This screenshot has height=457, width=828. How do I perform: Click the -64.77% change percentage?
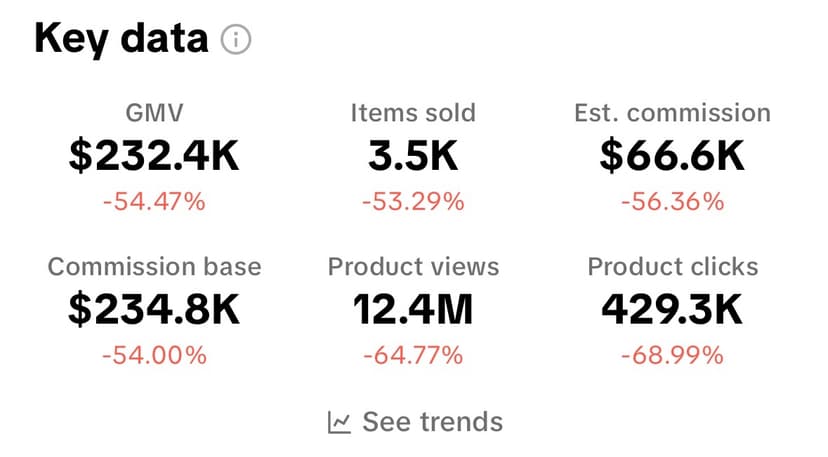click(x=413, y=354)
